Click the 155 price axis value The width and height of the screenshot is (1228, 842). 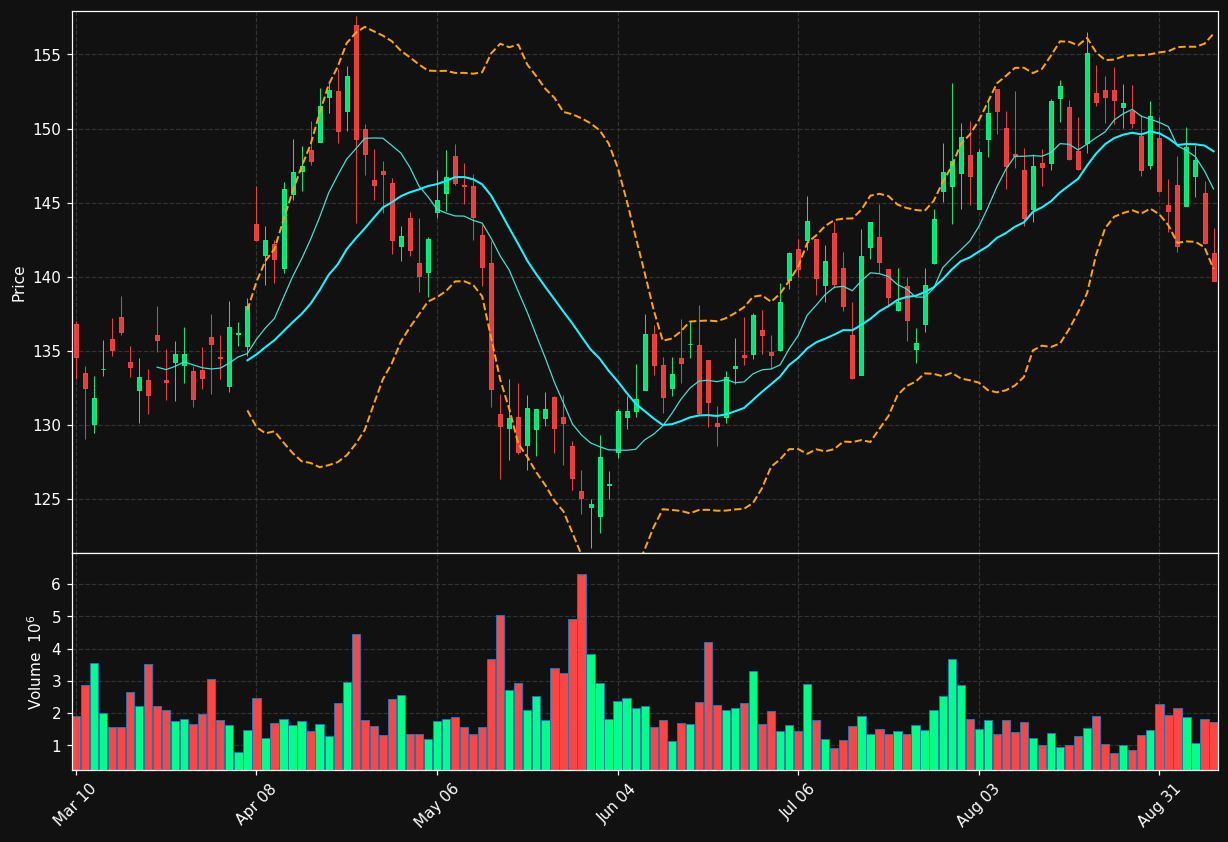point(49,55)
